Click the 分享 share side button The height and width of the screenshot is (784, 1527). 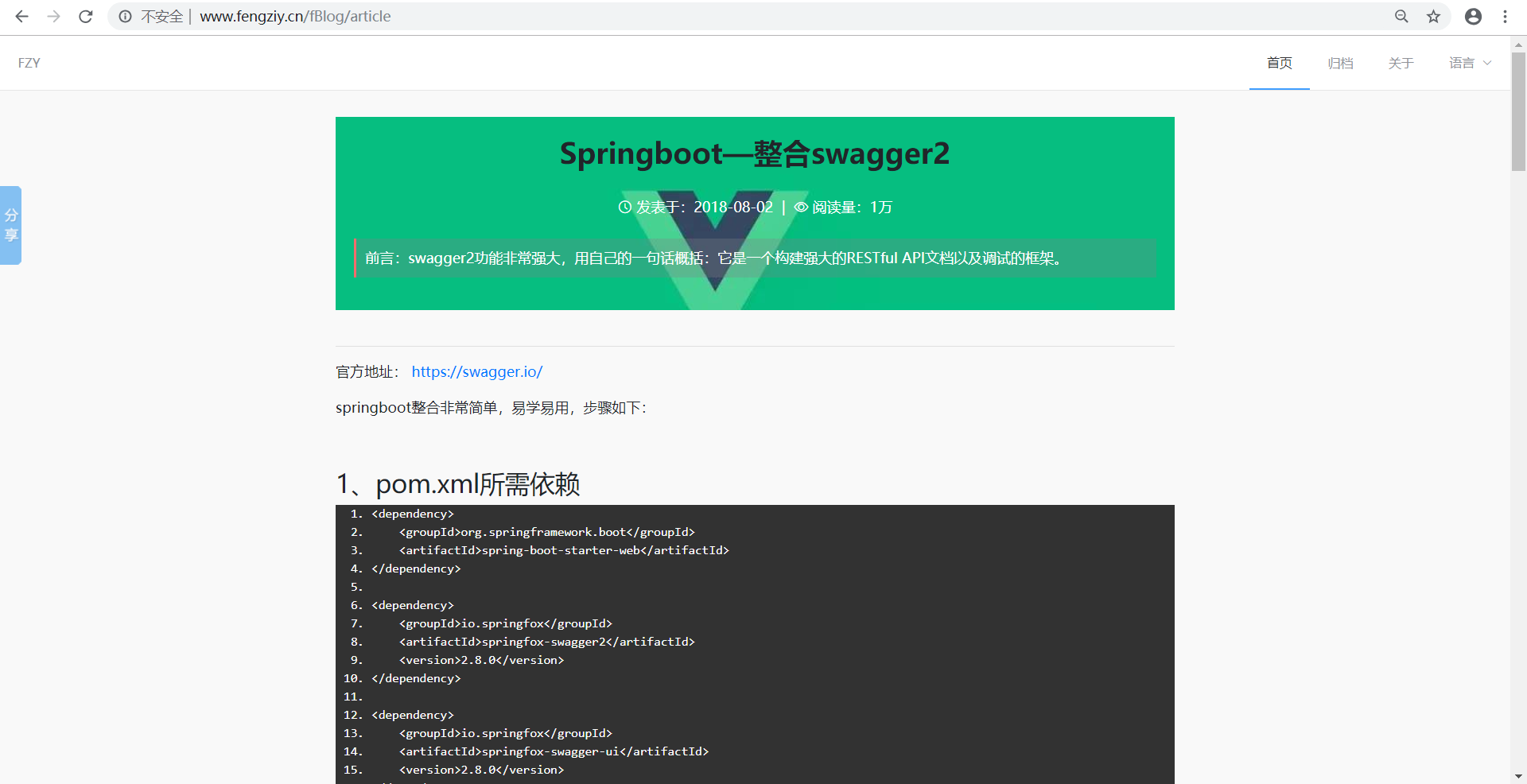pos(10,225)
